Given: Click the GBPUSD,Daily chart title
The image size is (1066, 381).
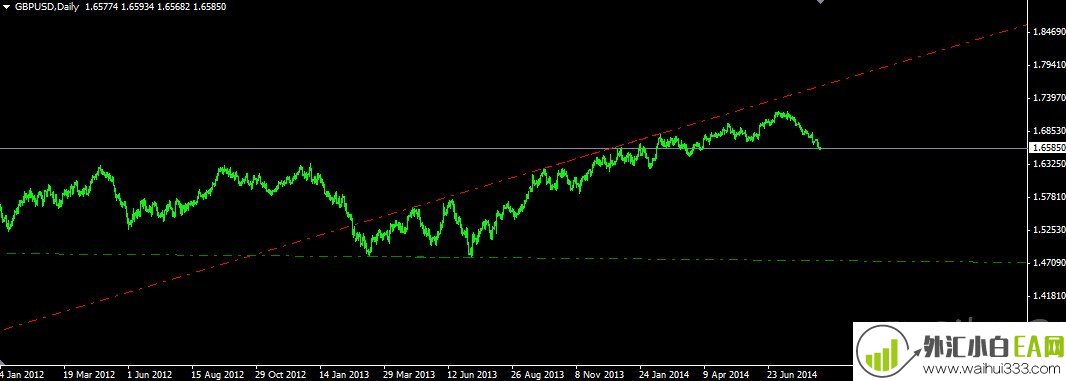Looking at the screenshot, I should (46, 6).
